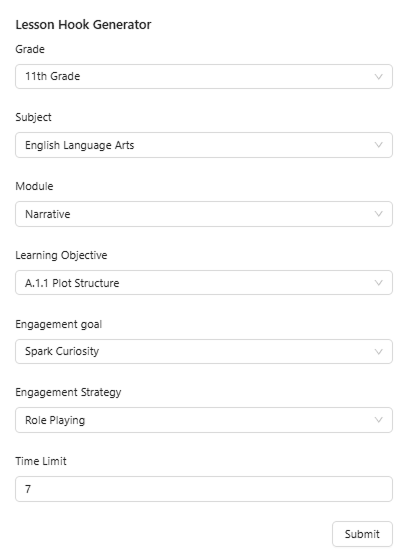Click the chevron arrow in Subject field
This screenshot has height=556, width=407.
pyautogui.click(x=379, y=145)
